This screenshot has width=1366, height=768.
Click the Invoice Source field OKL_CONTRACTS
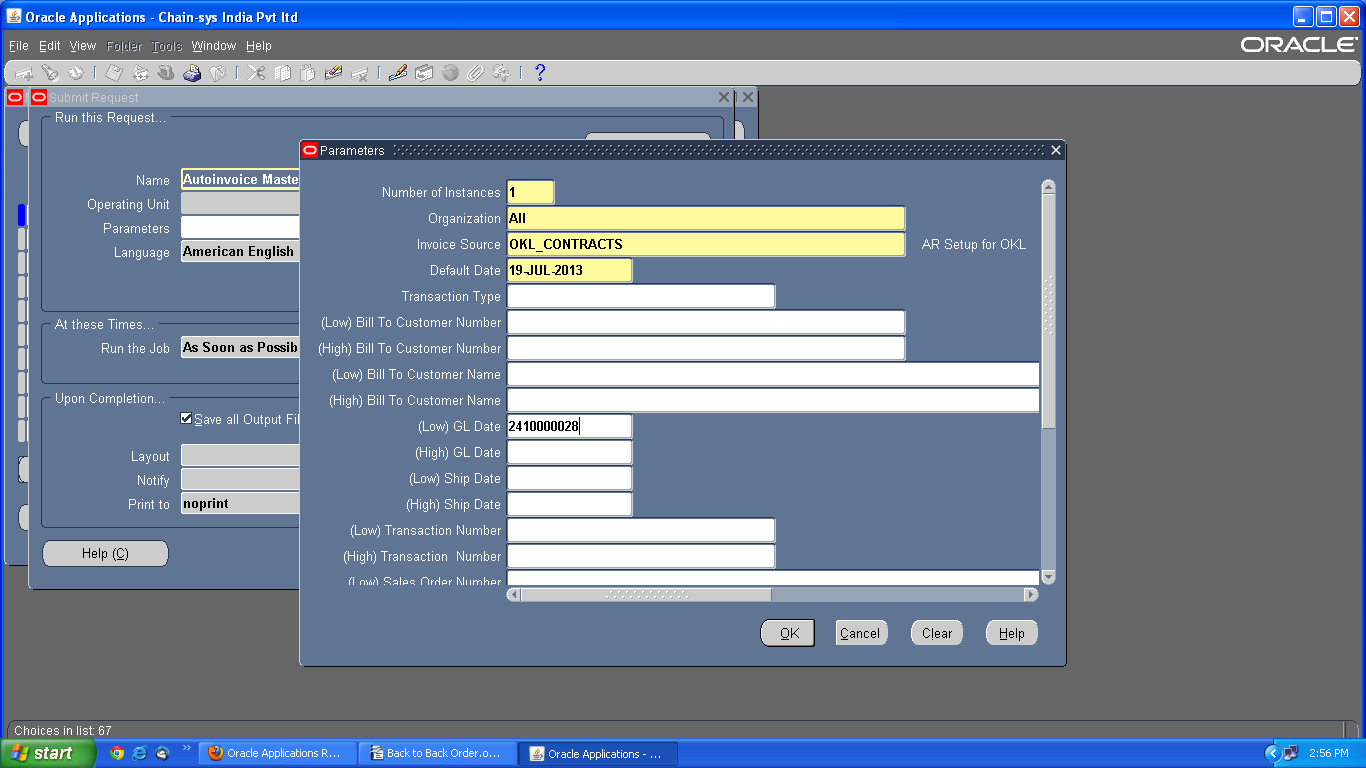pos(706,244)
